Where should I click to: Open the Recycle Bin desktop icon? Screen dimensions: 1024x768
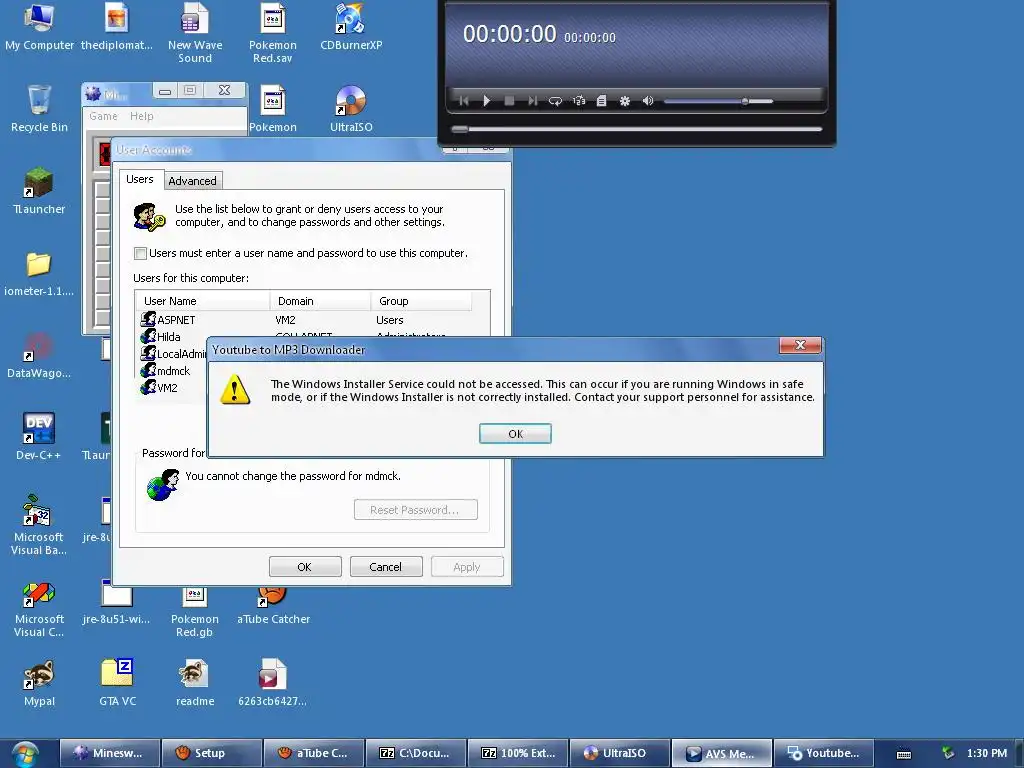(x=39, y=109)
